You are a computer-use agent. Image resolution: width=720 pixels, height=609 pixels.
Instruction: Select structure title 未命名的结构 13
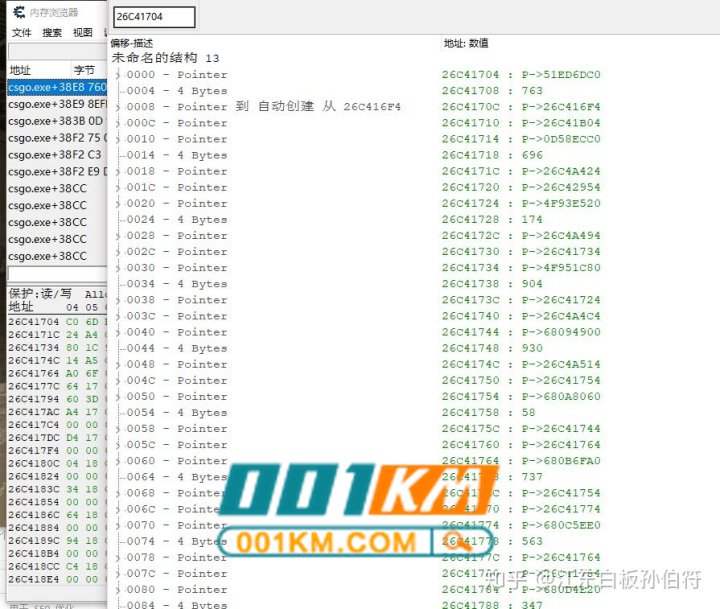(165, 58)
